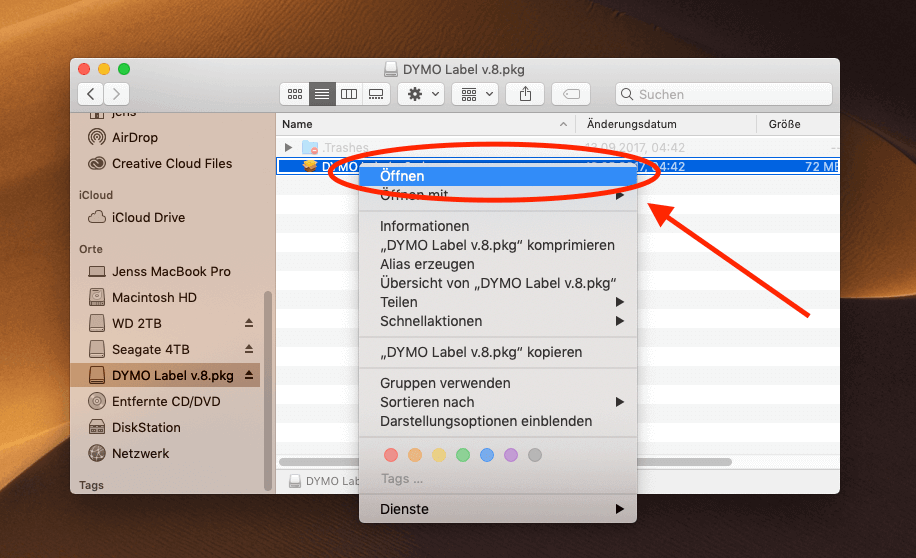
Task: Sort by the Name column header
Action: 425,124
